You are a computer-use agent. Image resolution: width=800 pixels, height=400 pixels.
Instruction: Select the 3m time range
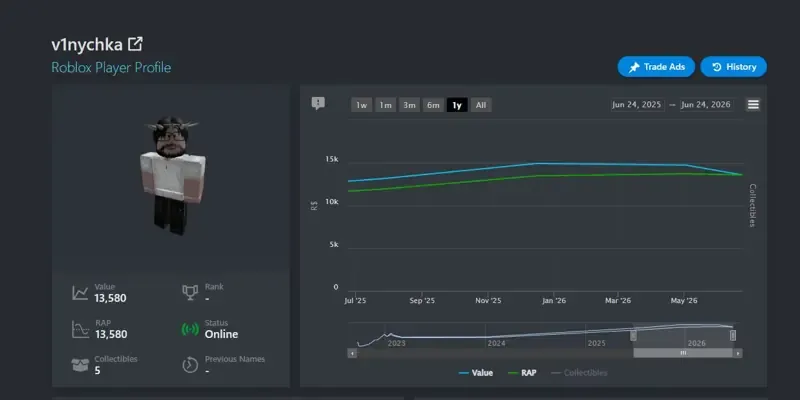click(409, 105)
